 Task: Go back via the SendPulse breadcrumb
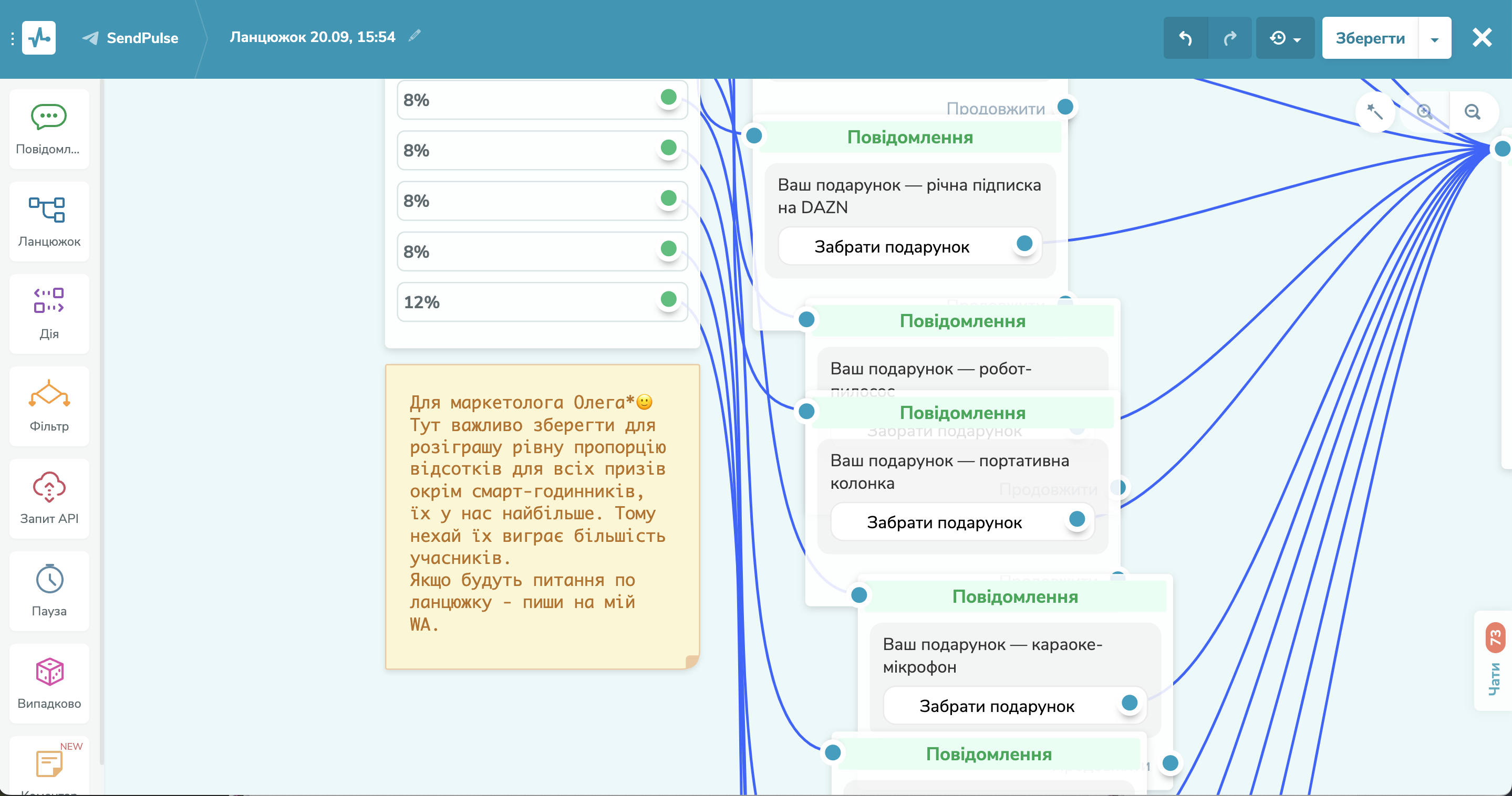130,37
